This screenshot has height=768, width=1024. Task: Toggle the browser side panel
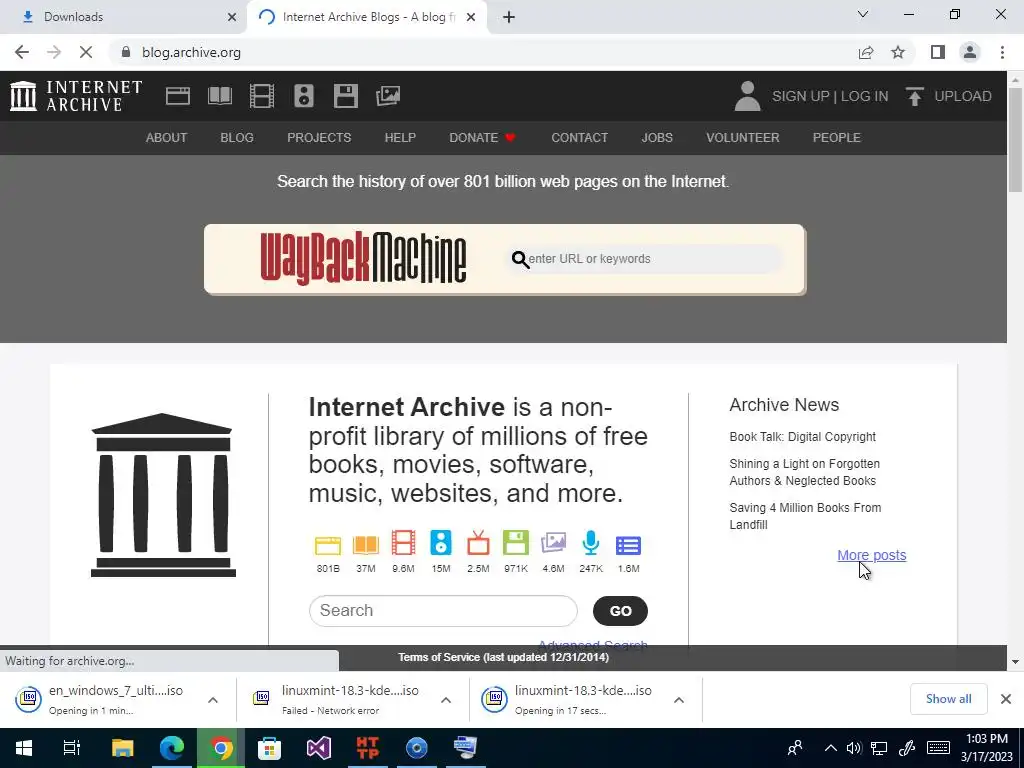pyautogui.click(x=938, y=52)
